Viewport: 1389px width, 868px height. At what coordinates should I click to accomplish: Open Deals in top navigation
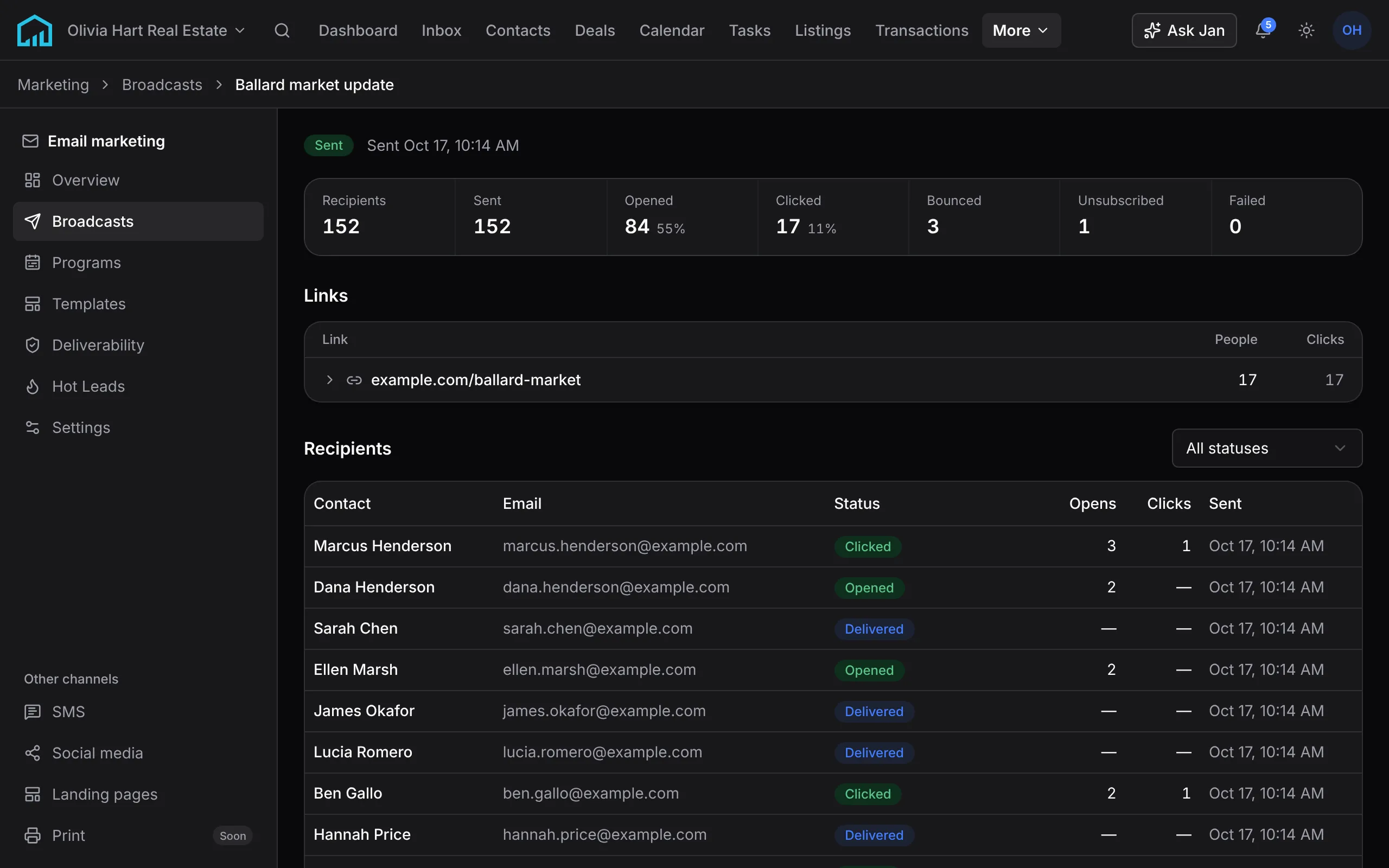595,30
